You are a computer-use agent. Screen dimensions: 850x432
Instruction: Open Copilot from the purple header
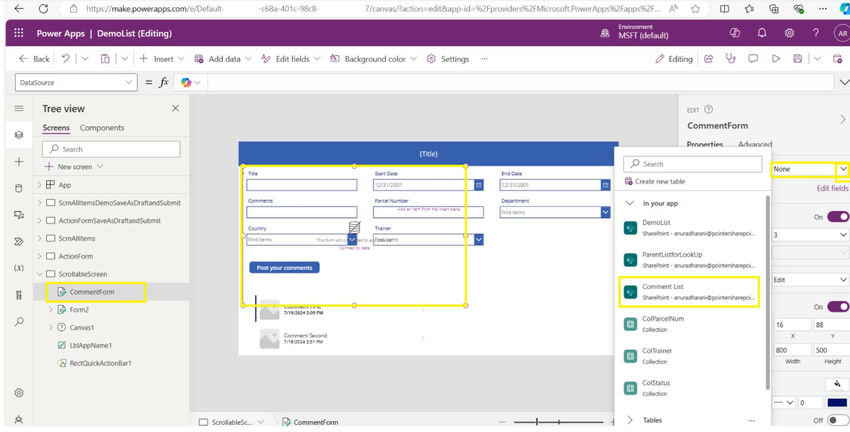[735, 33]
